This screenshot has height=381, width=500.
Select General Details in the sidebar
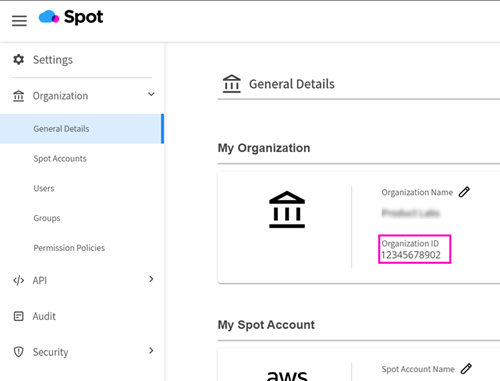click(82, 129)
